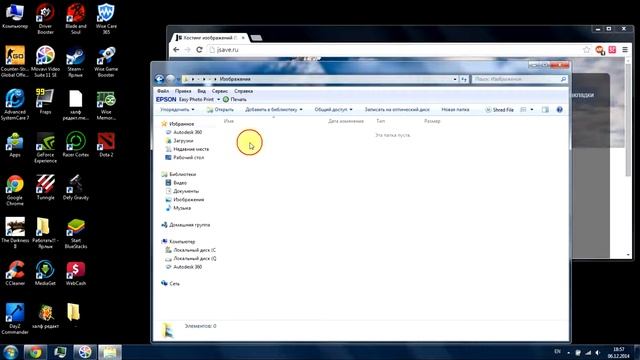Open the Правка menu
Screen dimensions: 640x360
[x=183, y=91]
